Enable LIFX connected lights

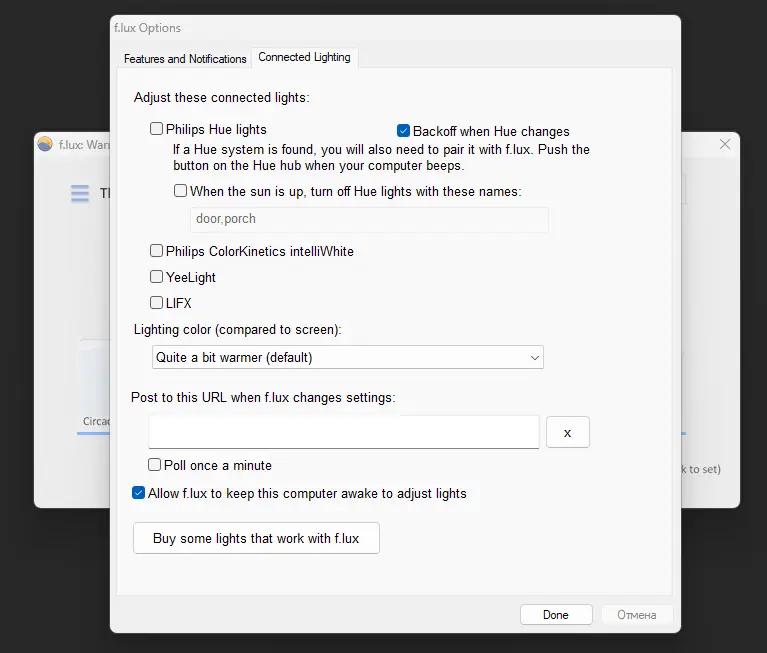pos(157,303)
